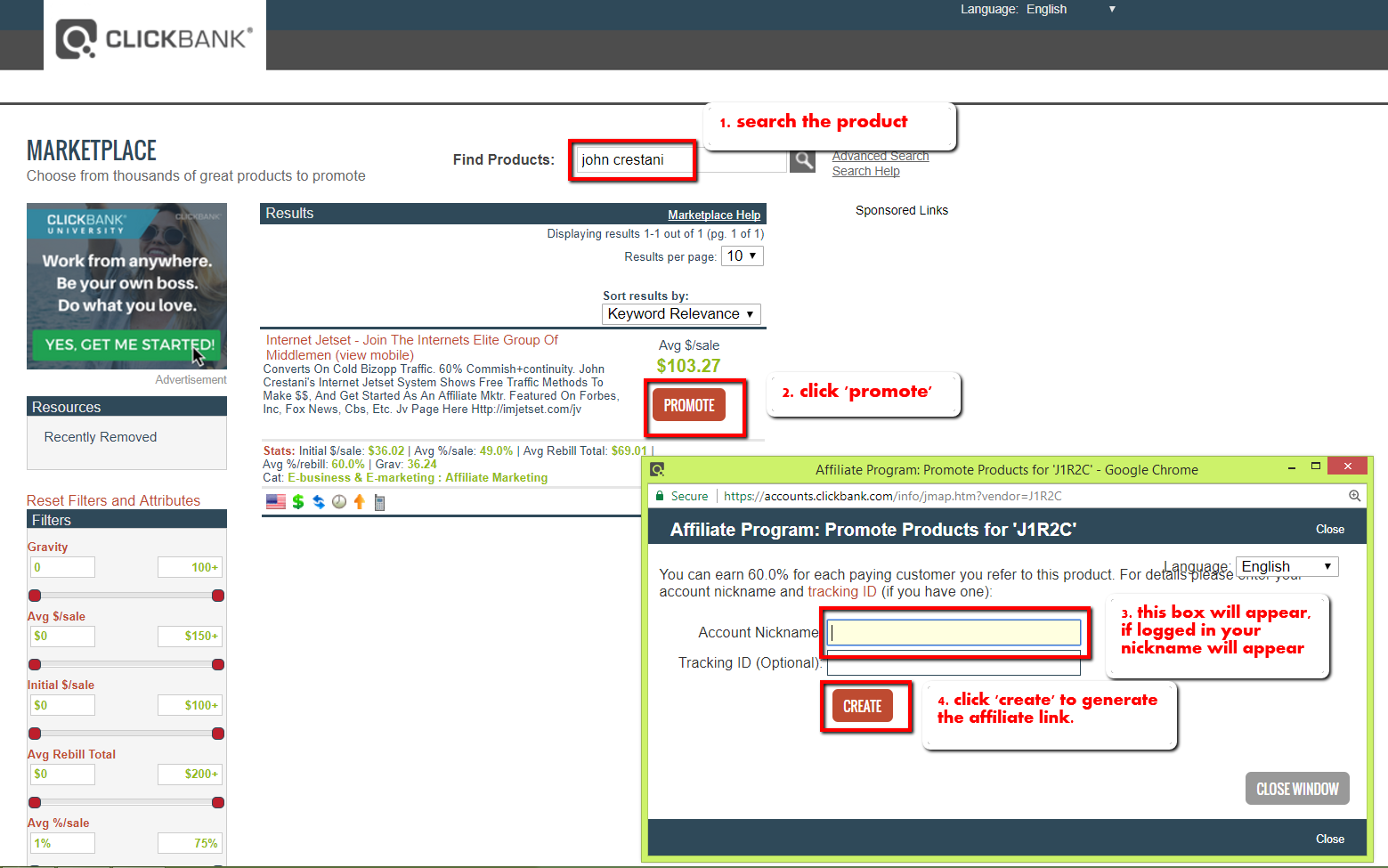Click the Avg %/sale minimum 1% field

63,843
